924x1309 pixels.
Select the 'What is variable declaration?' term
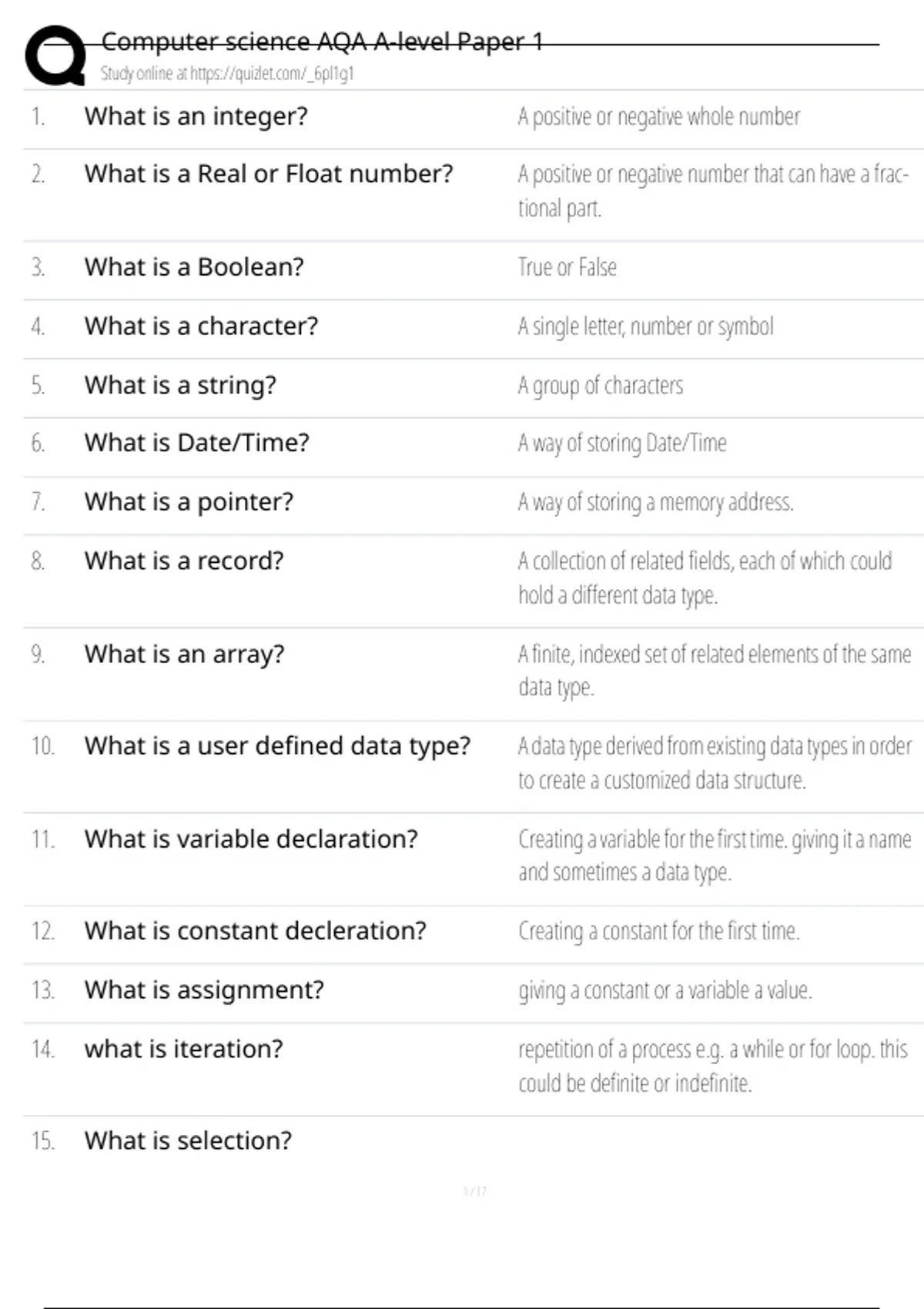pos(251,839)
